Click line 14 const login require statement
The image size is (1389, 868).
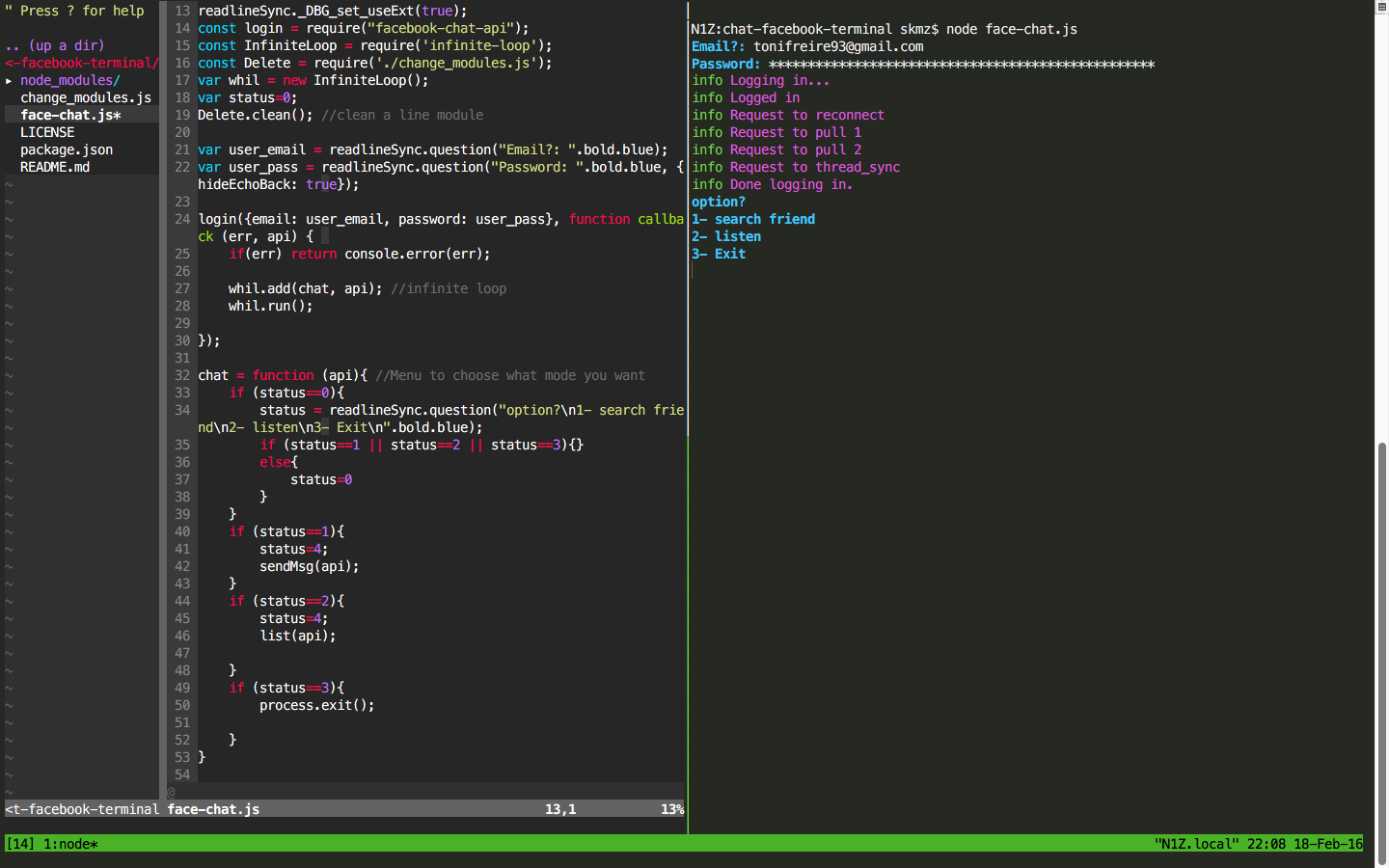click(x=364, y=28)
